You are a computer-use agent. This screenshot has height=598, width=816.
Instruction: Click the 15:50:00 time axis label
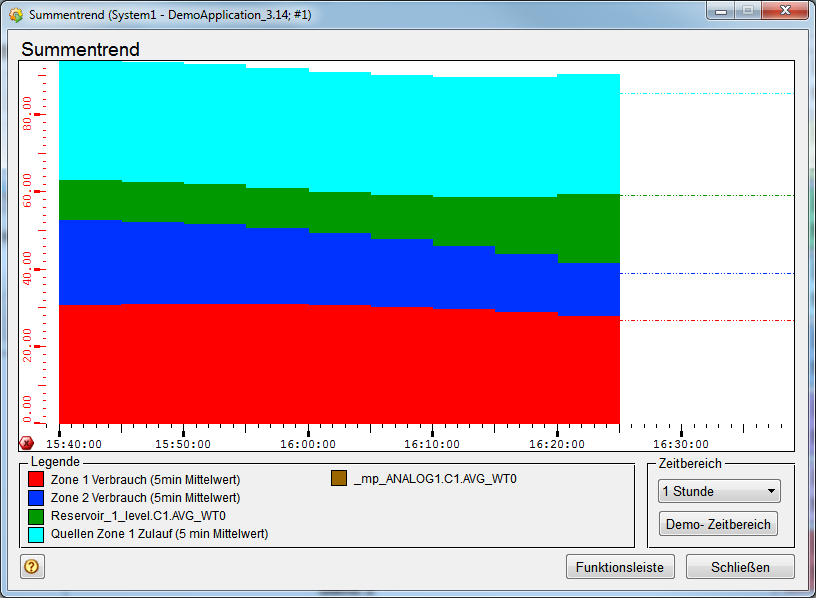click(183, 444)
